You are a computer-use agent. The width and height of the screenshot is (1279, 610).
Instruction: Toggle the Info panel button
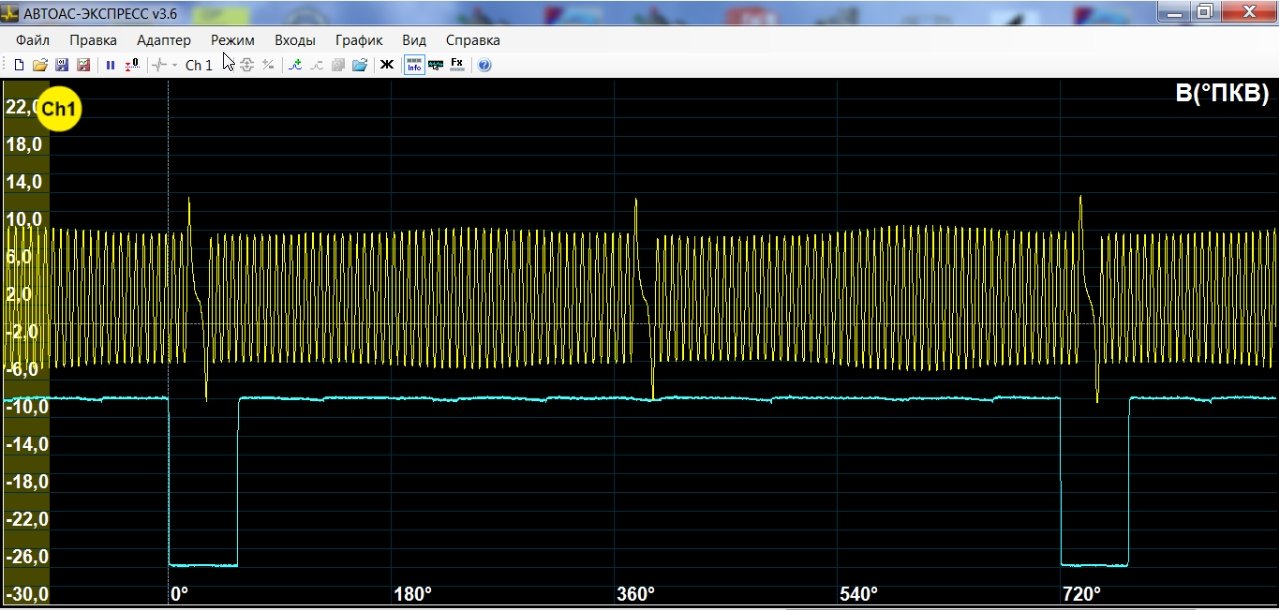pyautogui.click(x=413, y=65)
